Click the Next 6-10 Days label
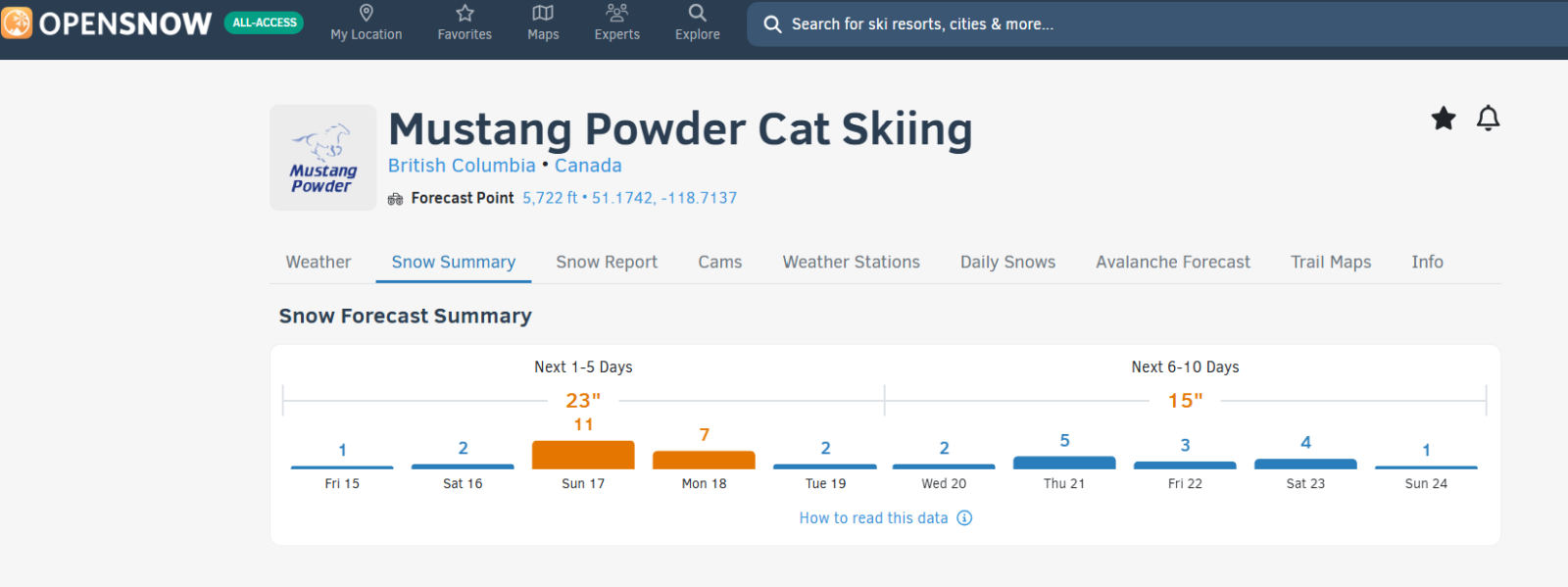 coord(1185,367)
